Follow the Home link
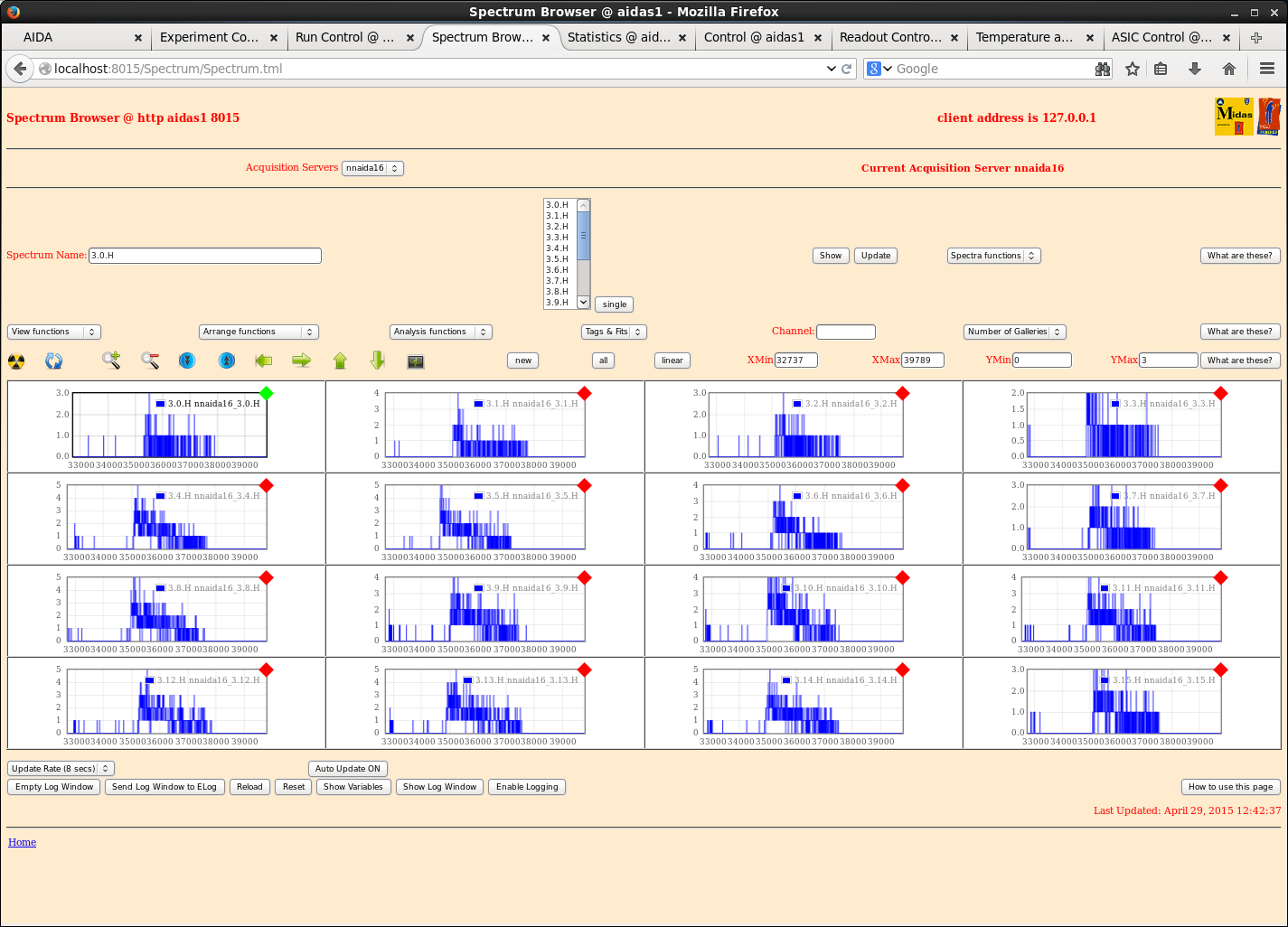Viewport: 1288px width, 927px height. [x=23, y=842]
